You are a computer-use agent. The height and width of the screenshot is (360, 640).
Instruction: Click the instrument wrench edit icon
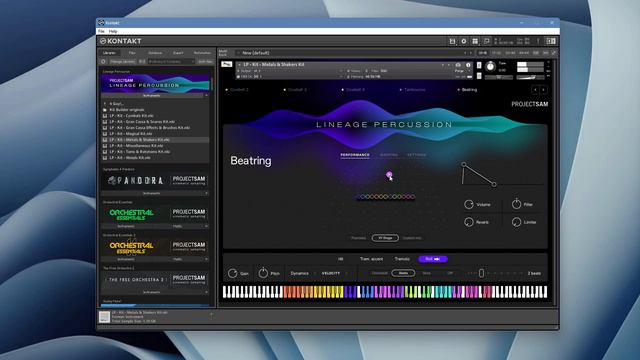(x=227, y=64)
